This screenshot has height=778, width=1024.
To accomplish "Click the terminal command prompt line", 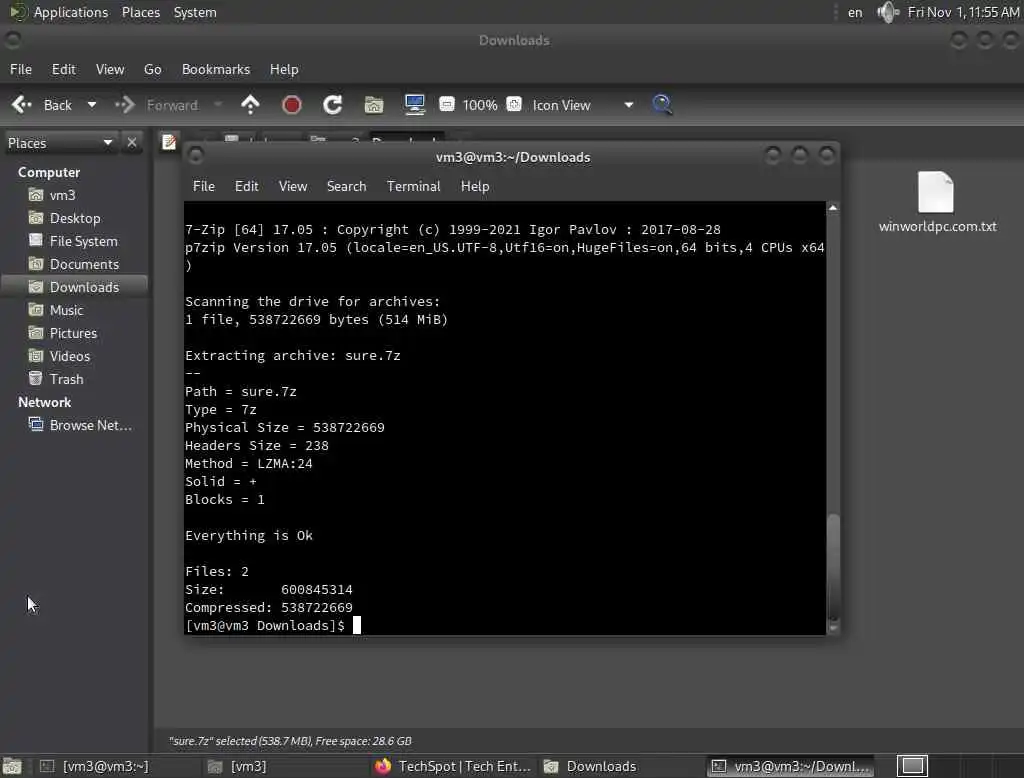I will [273, 625].
